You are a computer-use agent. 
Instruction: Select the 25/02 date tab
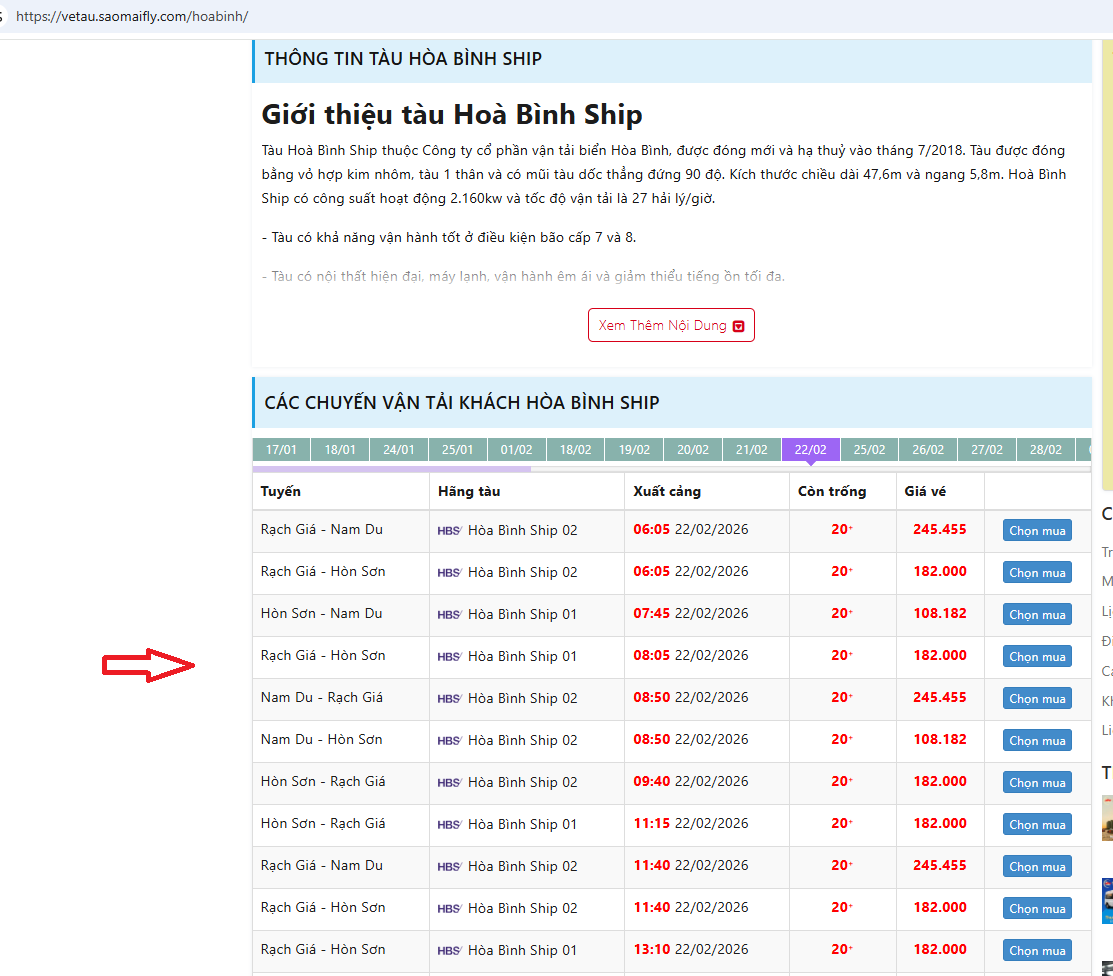[x=869, y=450]
